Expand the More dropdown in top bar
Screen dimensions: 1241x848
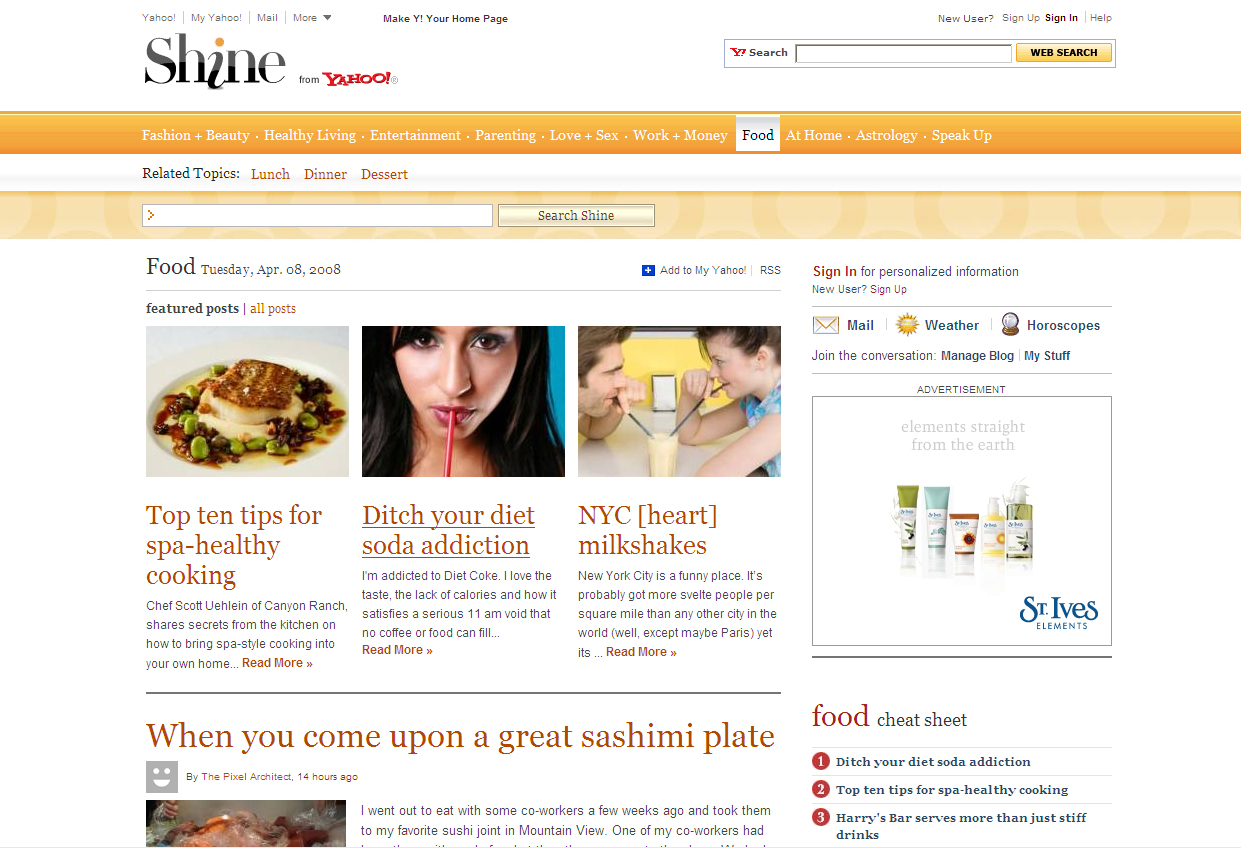tap(312, 18)
